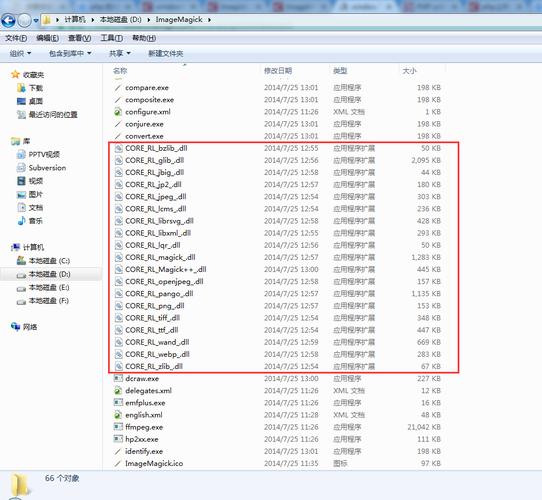Click the 音乐 music note icon
Image resolution: width=542 pixels, height=500 pixels.
point(21,221)
